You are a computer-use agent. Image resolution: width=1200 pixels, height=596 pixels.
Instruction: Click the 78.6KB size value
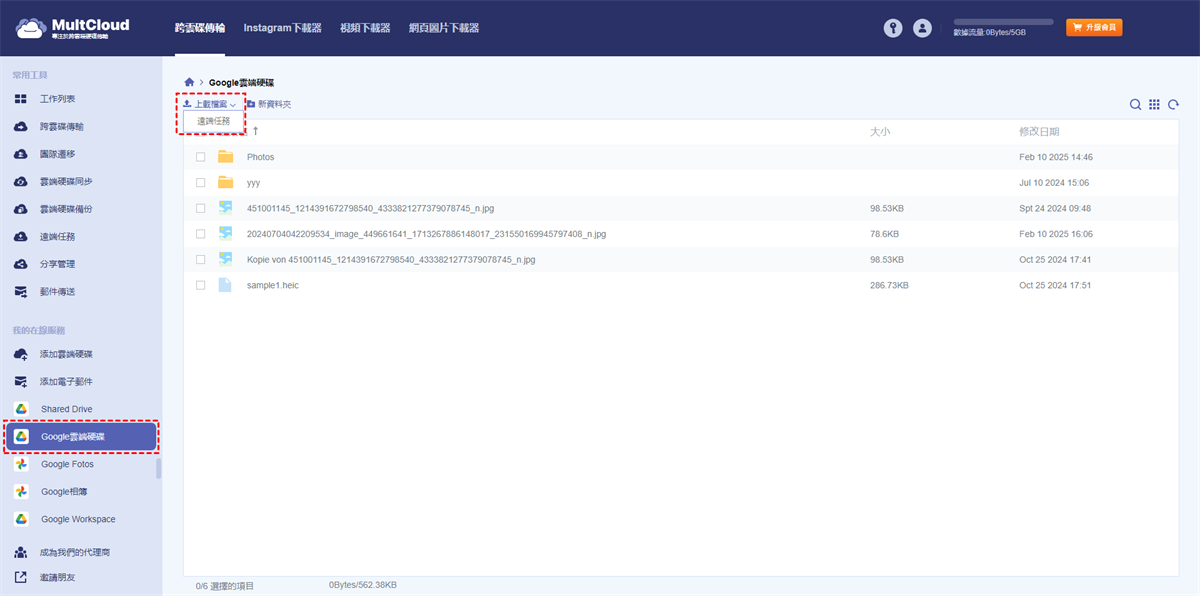click(x=884, y=234)
